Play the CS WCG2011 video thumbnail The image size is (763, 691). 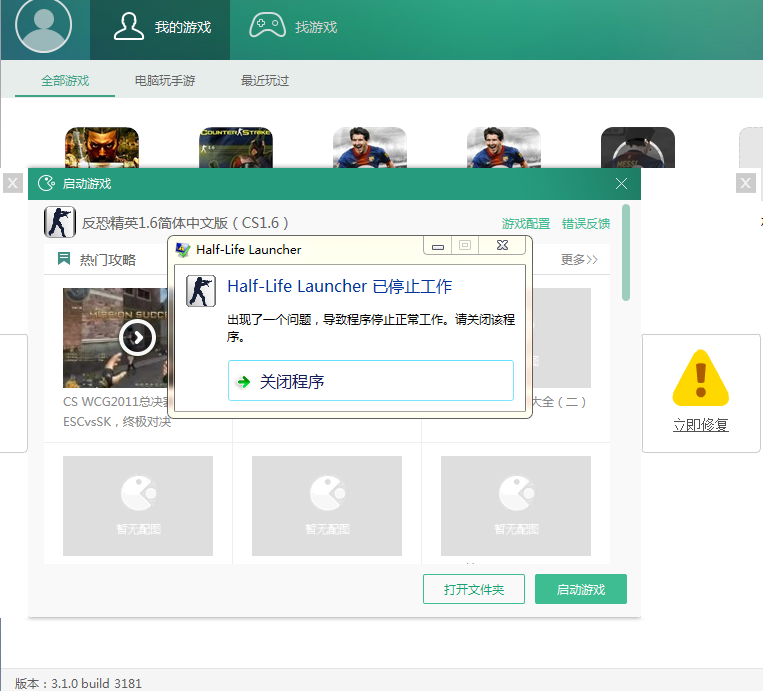point(138,338)
